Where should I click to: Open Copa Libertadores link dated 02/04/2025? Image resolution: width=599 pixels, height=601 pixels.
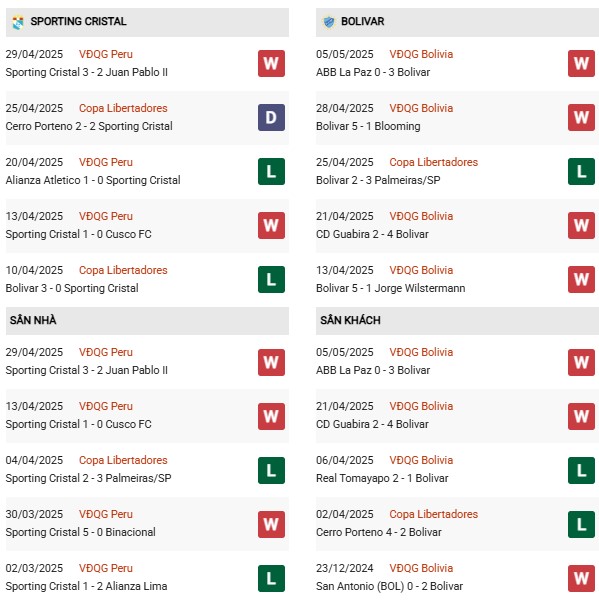coord(433,514)
